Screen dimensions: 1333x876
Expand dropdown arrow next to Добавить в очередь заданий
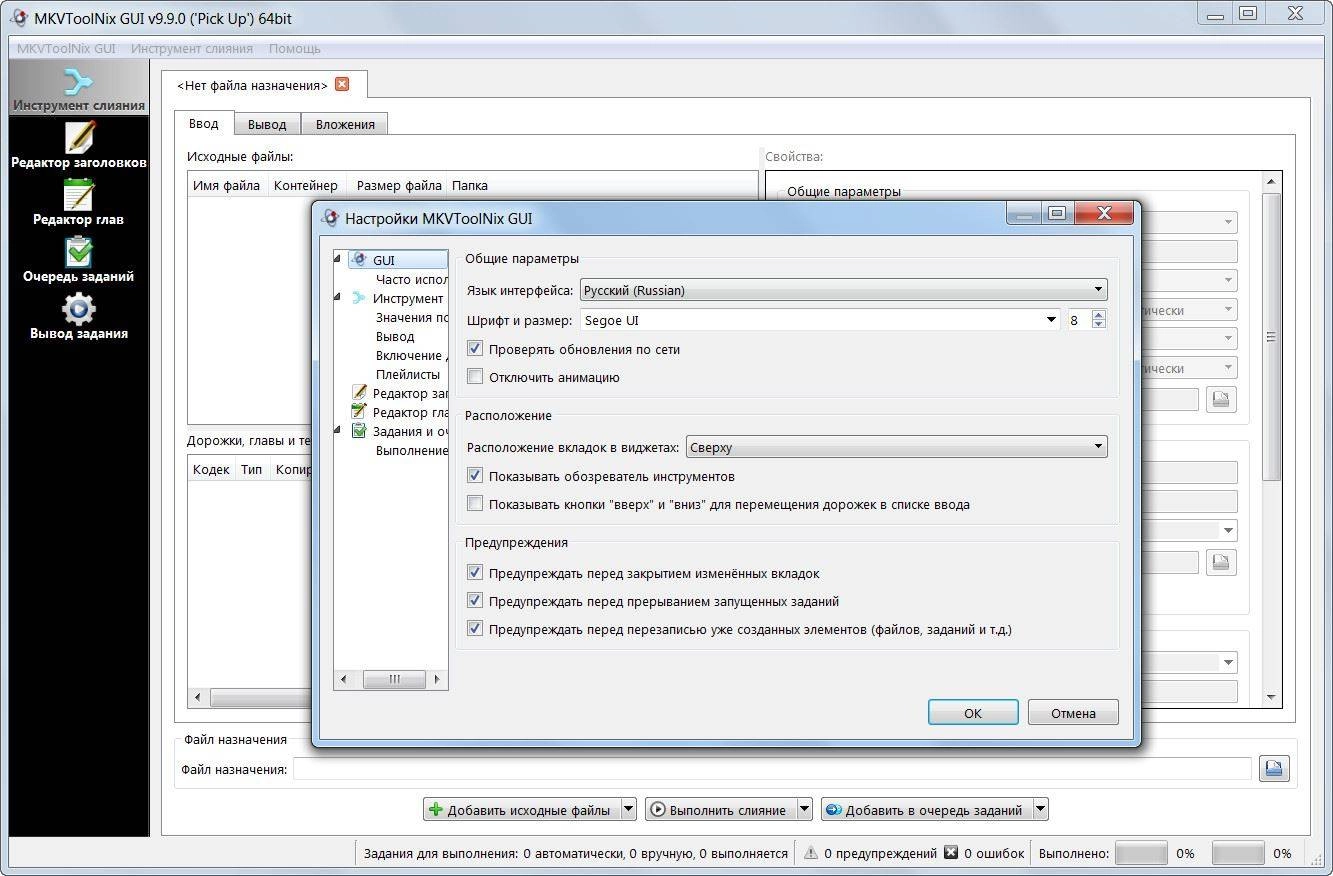(1040, 810)
